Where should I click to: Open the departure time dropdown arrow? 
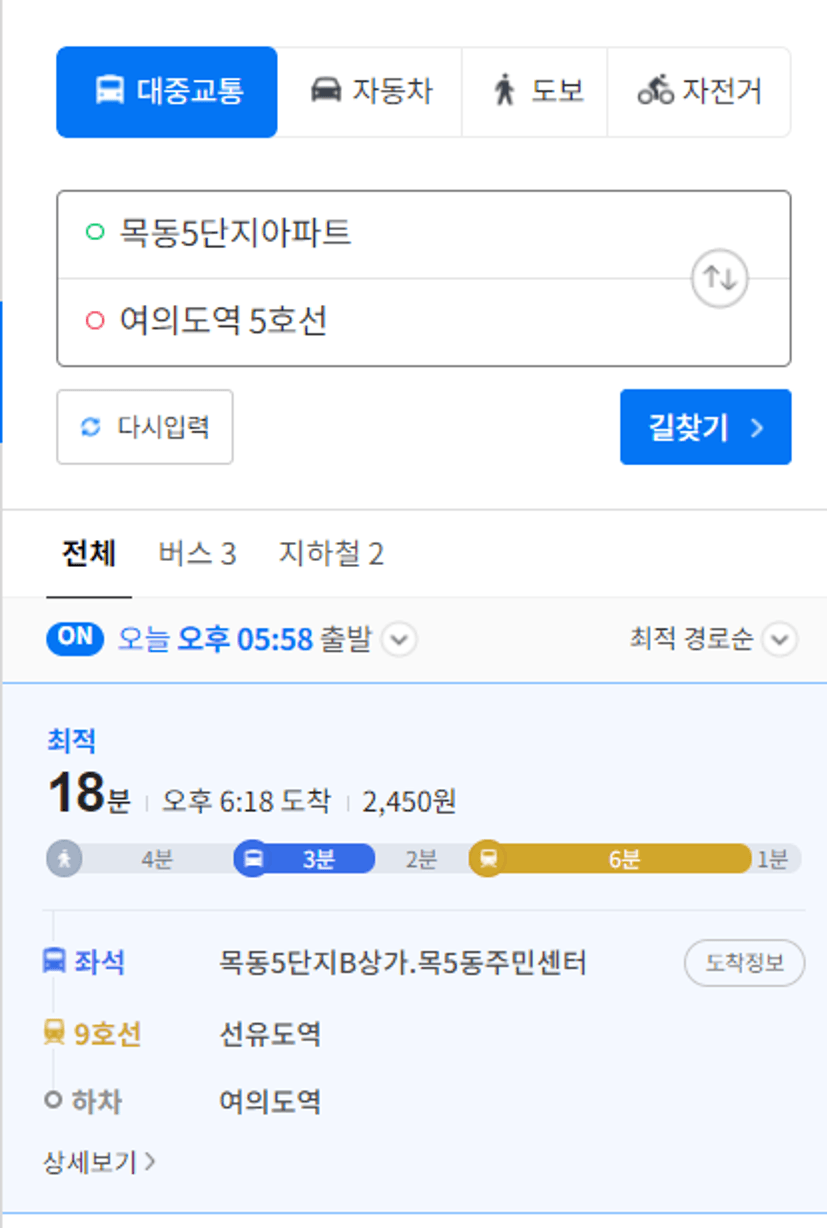(x=399, y=640)
